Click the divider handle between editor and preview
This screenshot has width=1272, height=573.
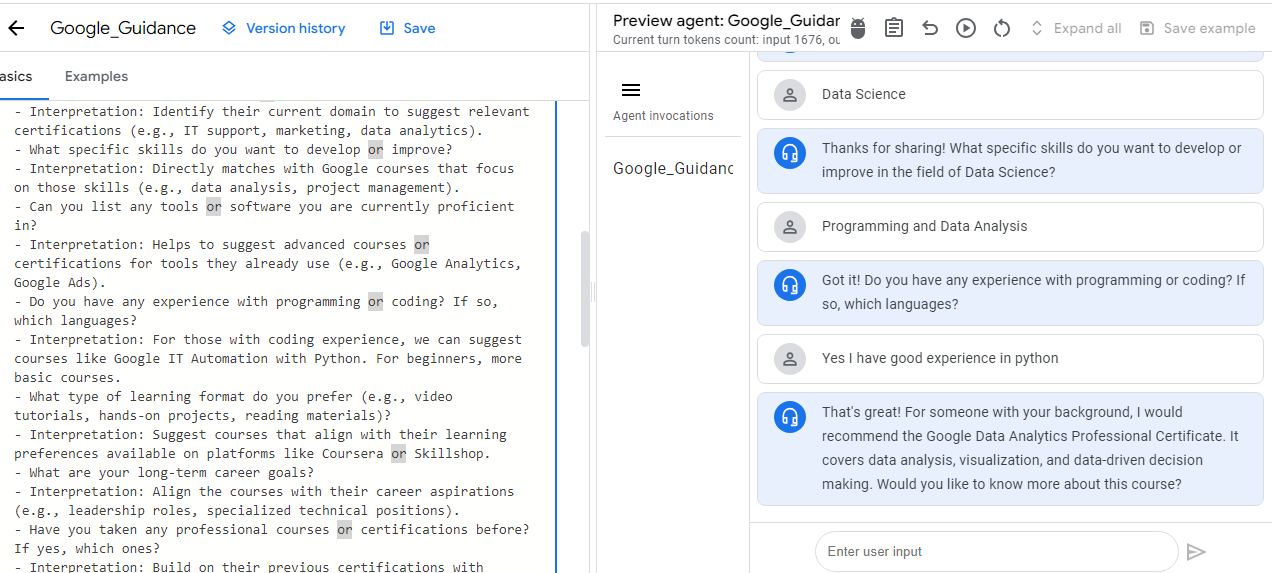[592, 290]
